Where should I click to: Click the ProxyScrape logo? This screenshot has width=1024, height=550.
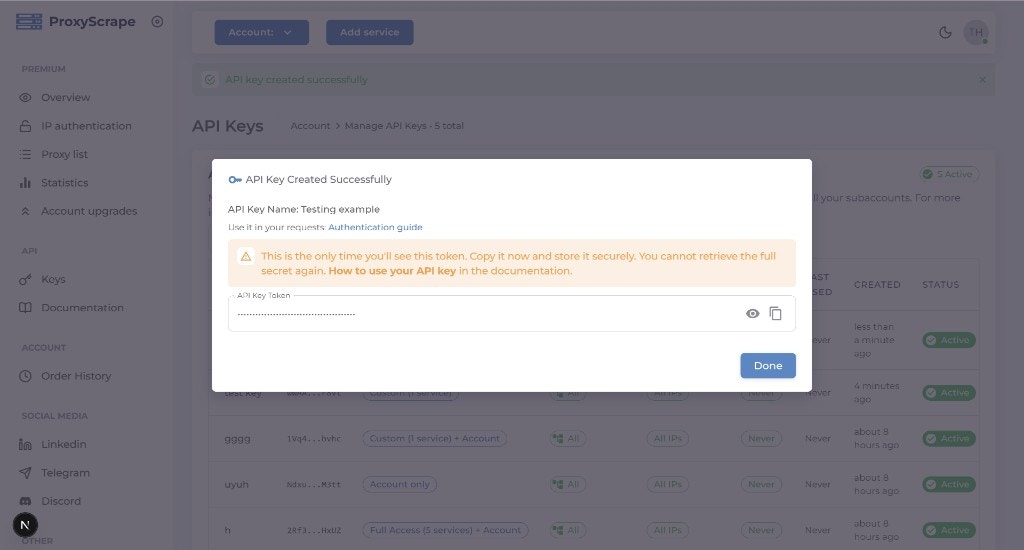tap(76, 22)
